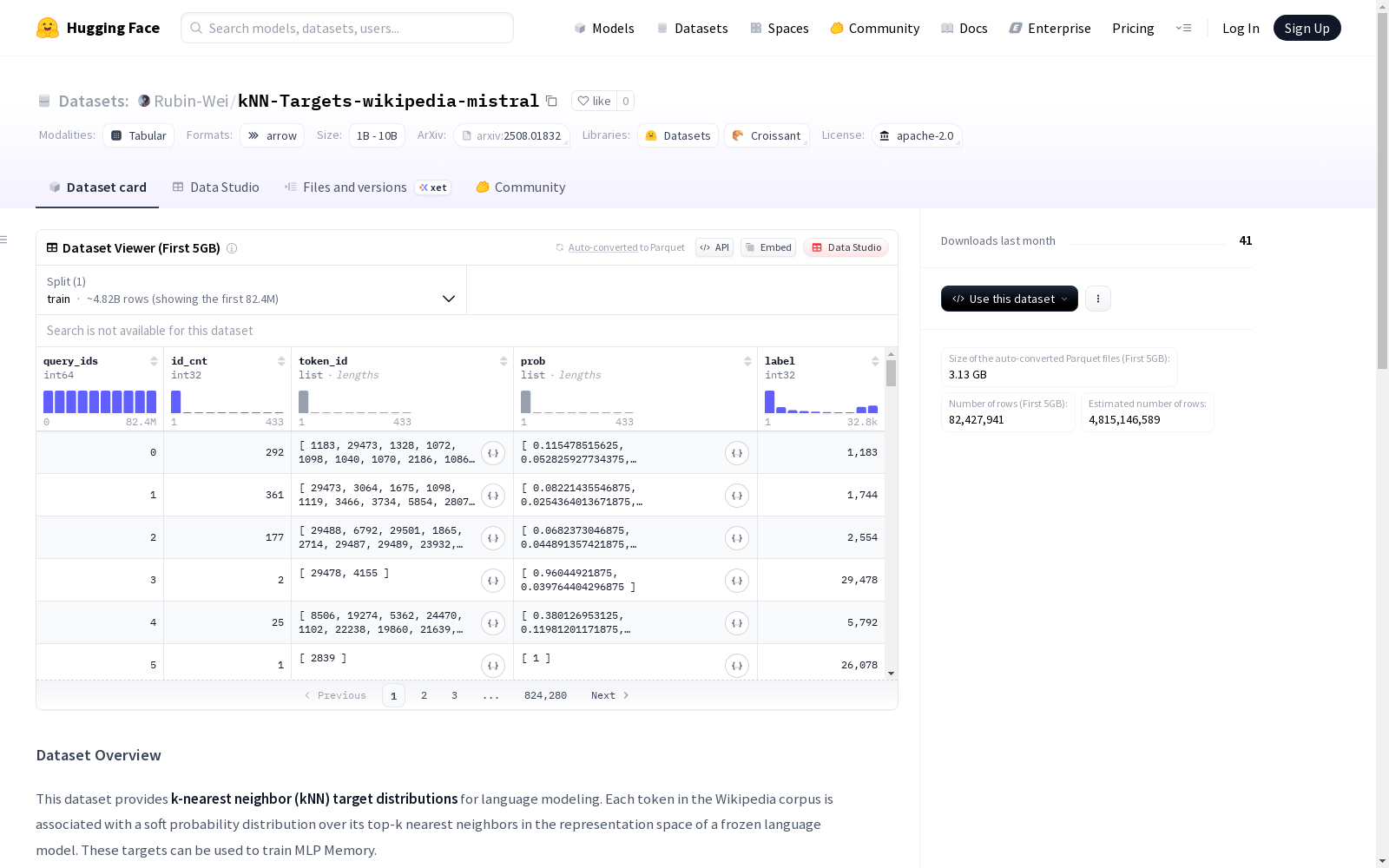
Task: Sort by the token_id column
Action: tap(504, 361)
